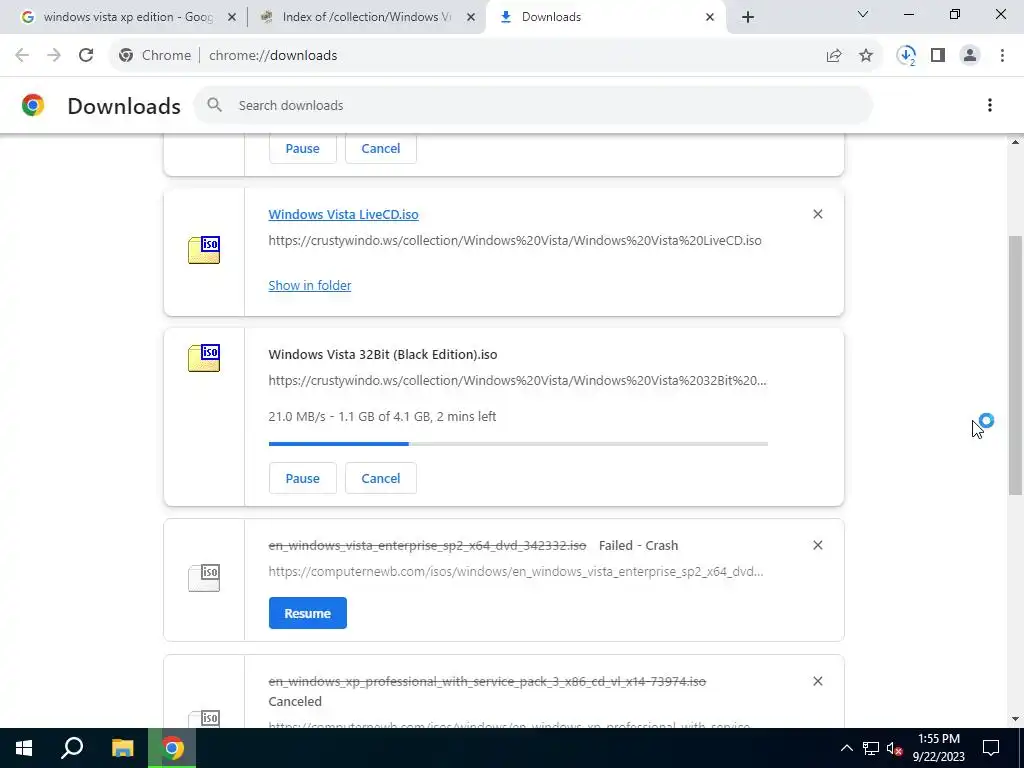Click the Canceled status text
1024x768 pixels.
tap(295, 701)
